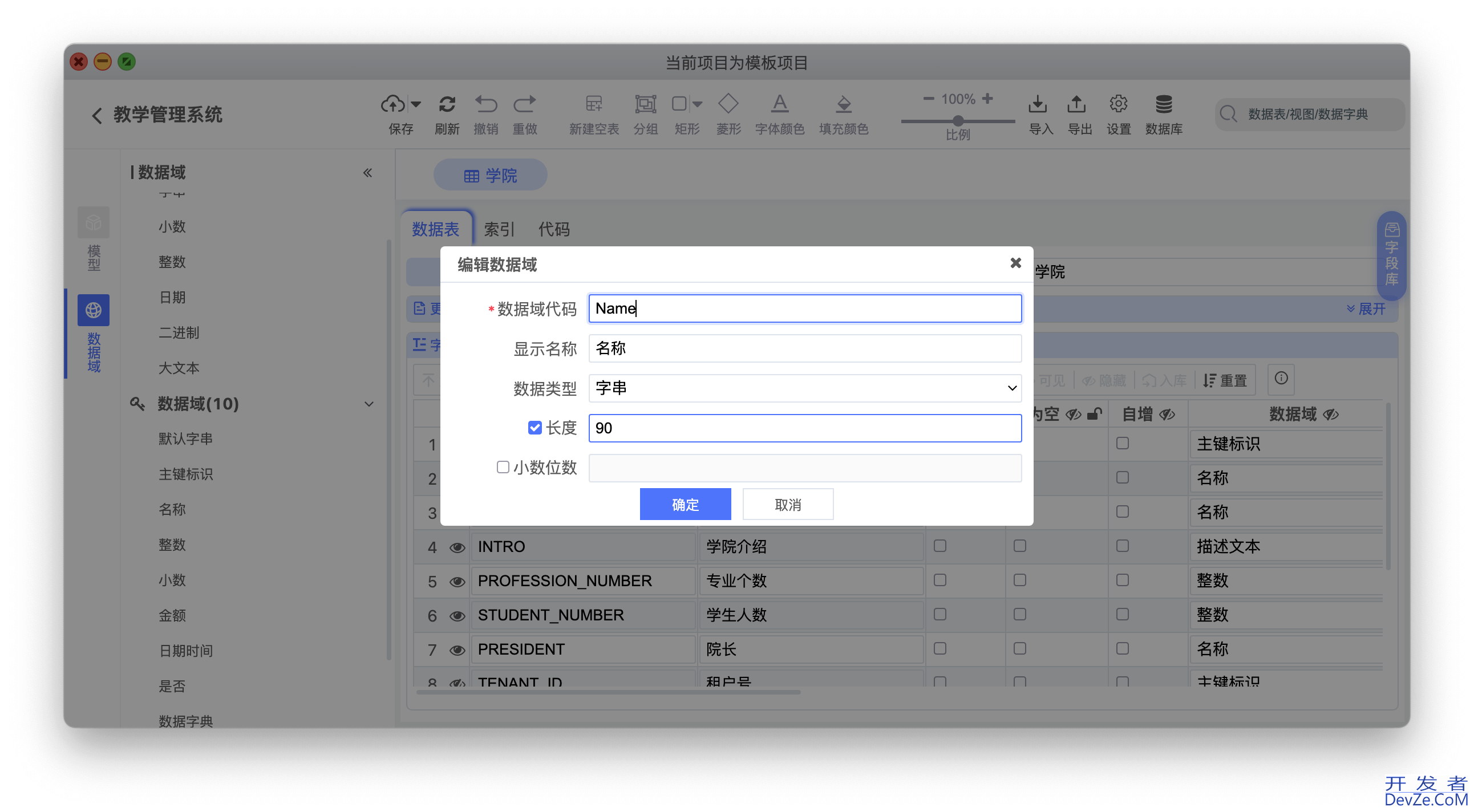1474x812 pixels.
Task: Open the Field Library (字段库) side tab
Action: [x=1392, y=255]
